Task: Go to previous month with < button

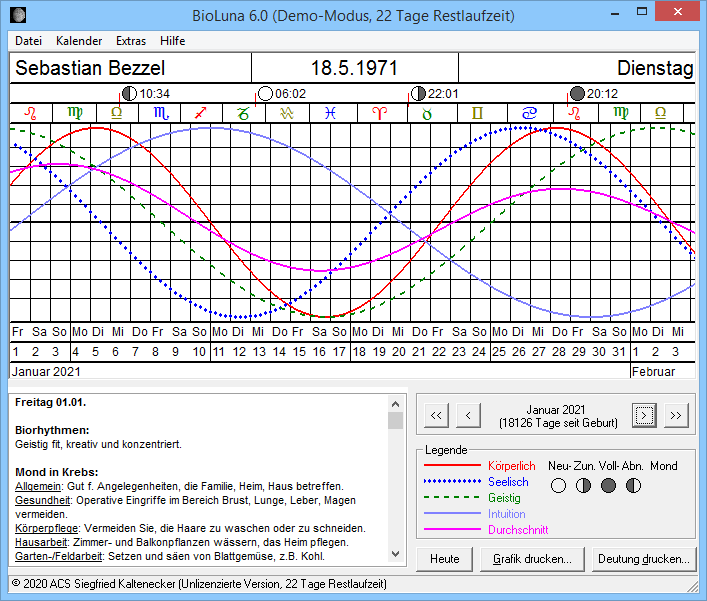Action: (x=468, y=415)
